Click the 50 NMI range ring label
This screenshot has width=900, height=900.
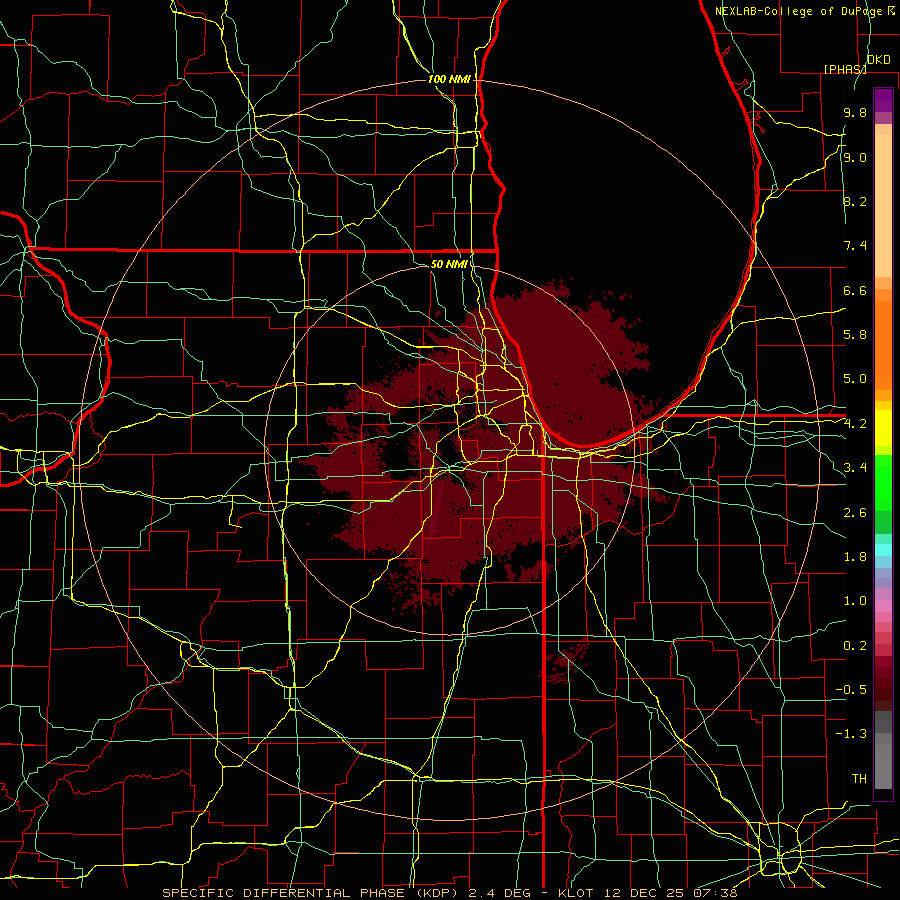[449, 264]
